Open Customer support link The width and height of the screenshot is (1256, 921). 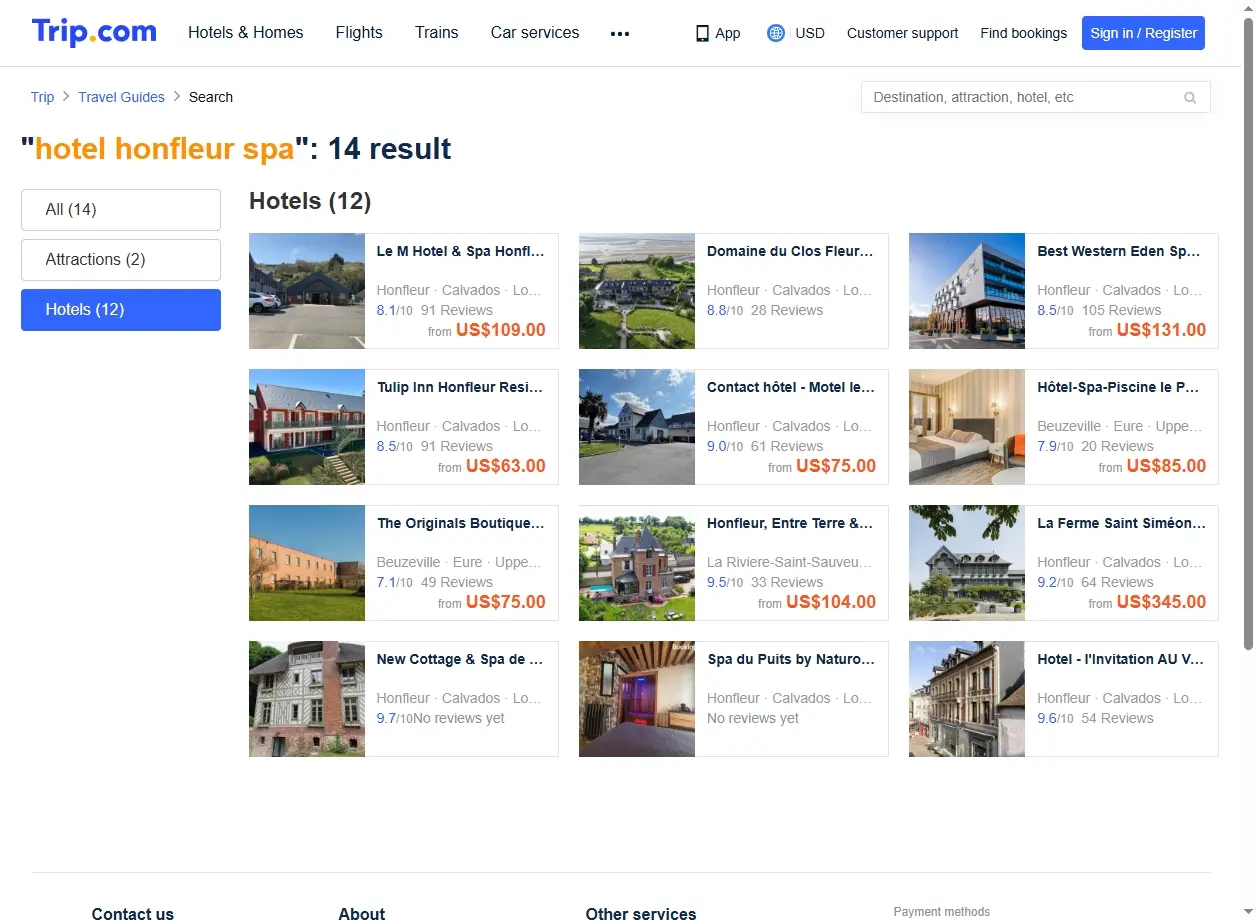[902, 33]
